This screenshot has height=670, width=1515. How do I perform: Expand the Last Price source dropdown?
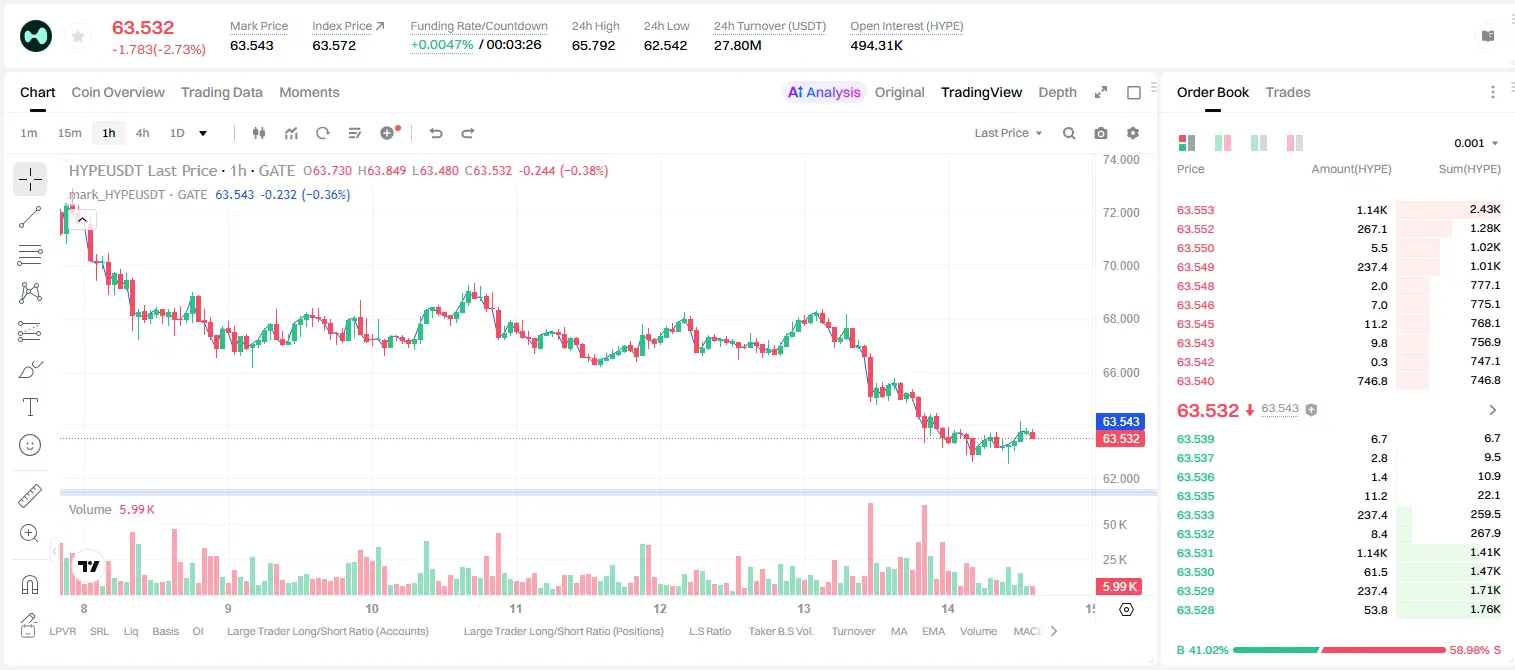coord(1008,133)
